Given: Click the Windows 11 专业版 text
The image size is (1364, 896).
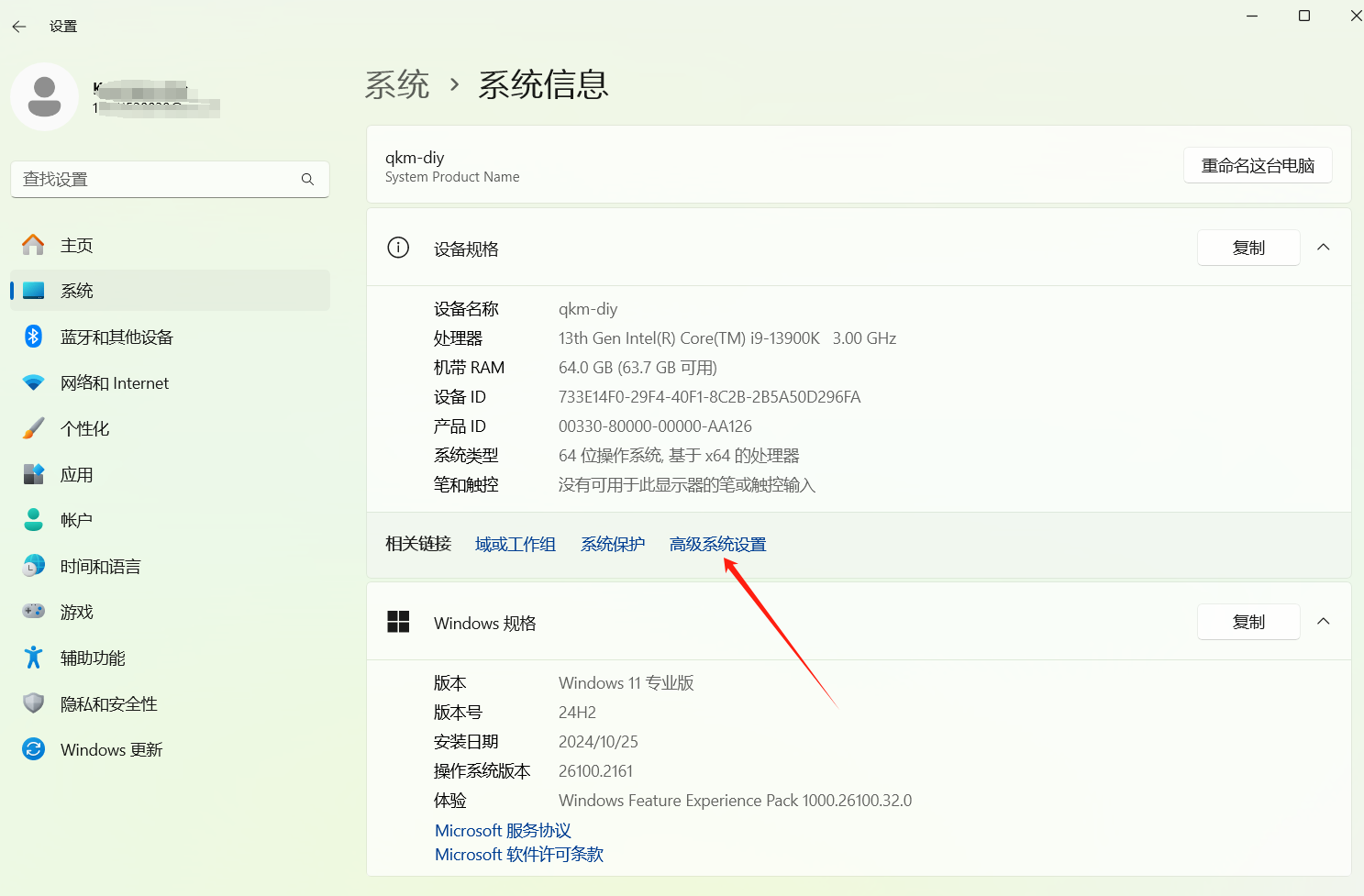Looking at the screenshot, I should [627, 683].
